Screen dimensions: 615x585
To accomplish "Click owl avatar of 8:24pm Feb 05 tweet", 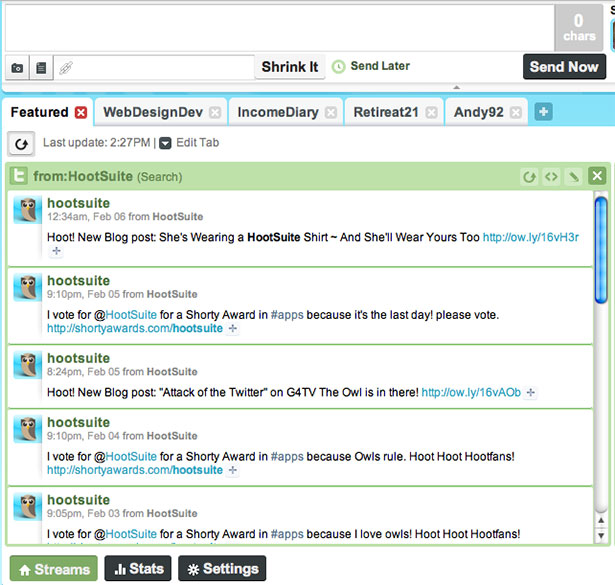I will tap(27, 365).
